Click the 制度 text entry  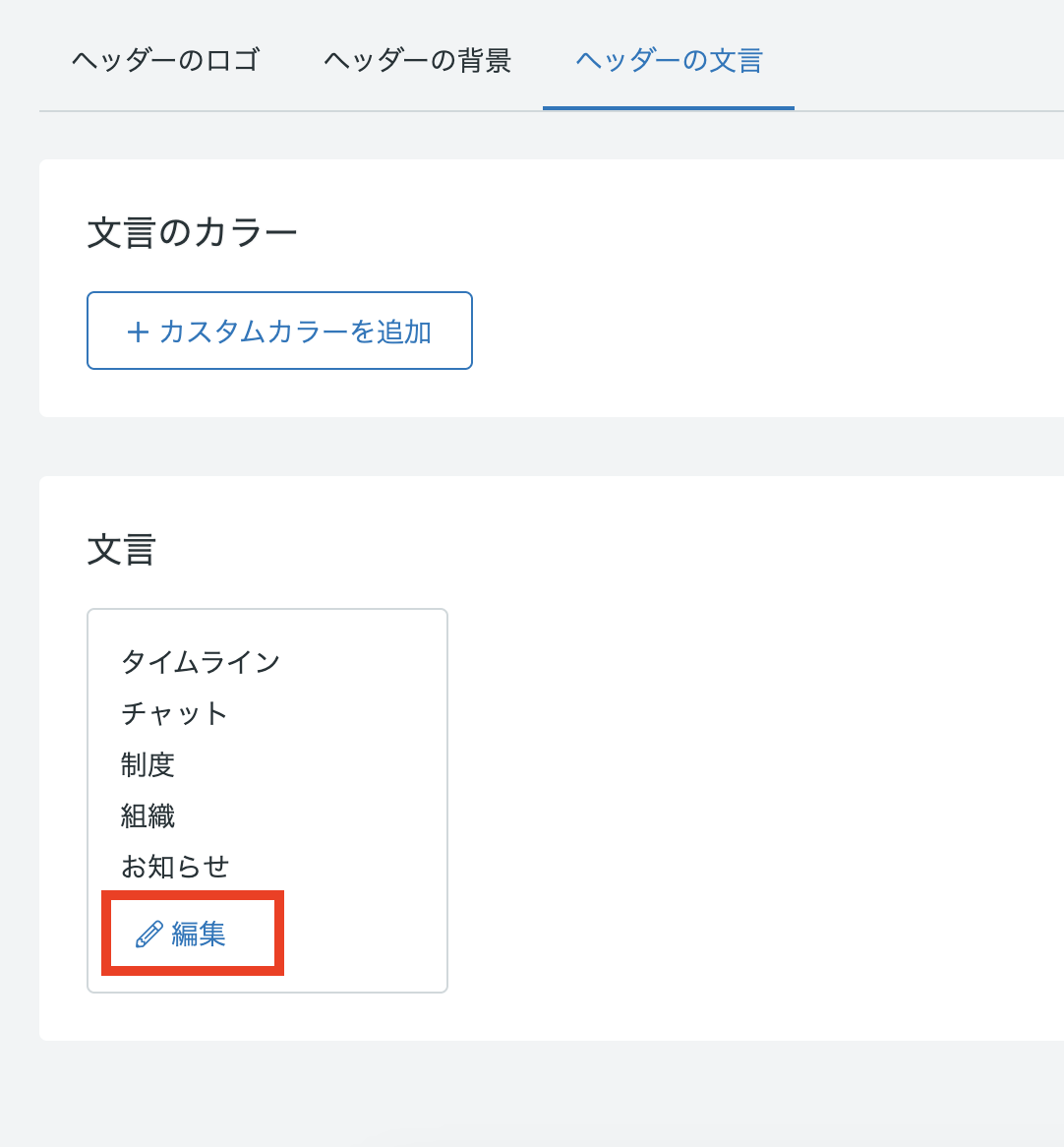(148, 764)
